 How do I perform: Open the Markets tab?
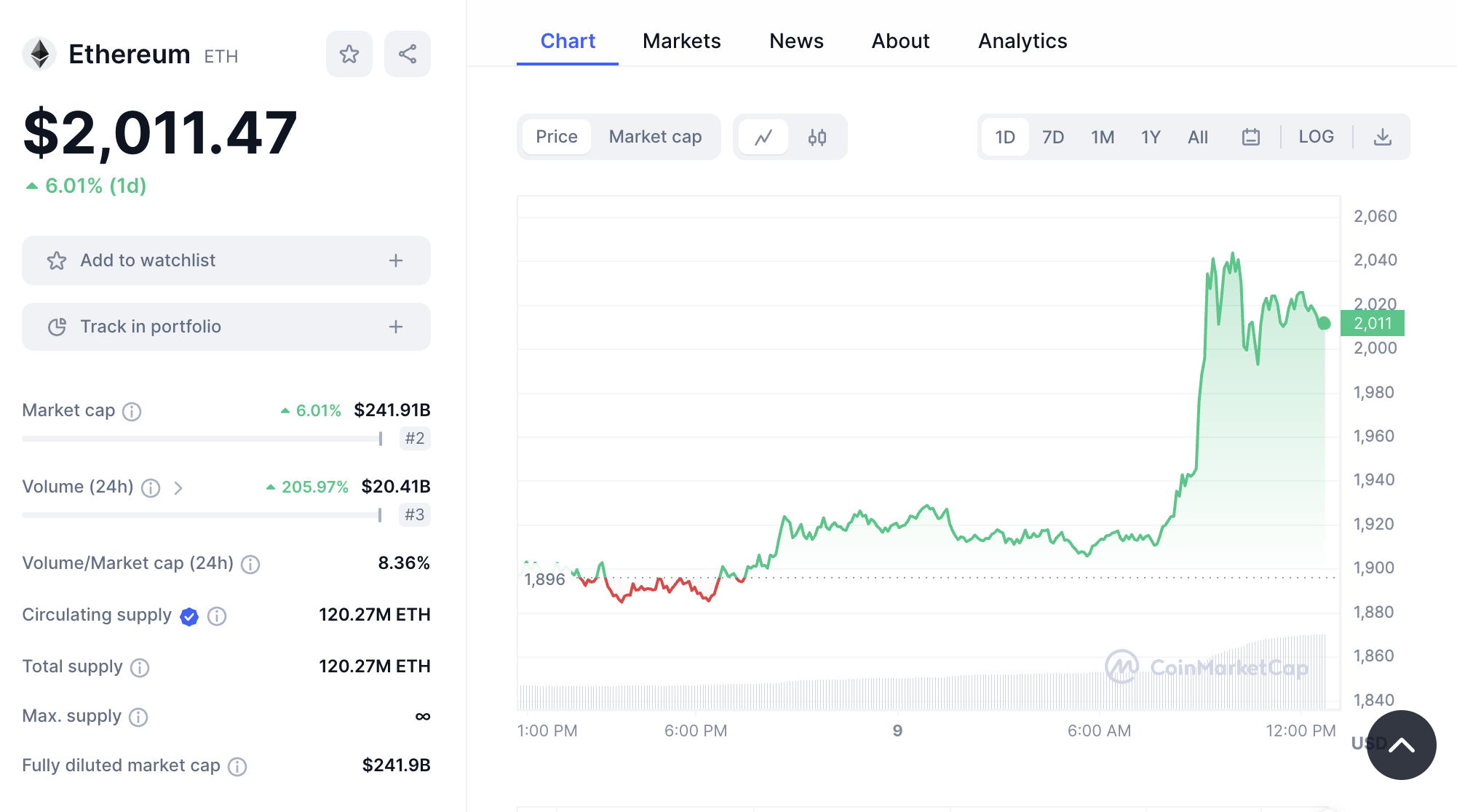(x=681, y=41)
